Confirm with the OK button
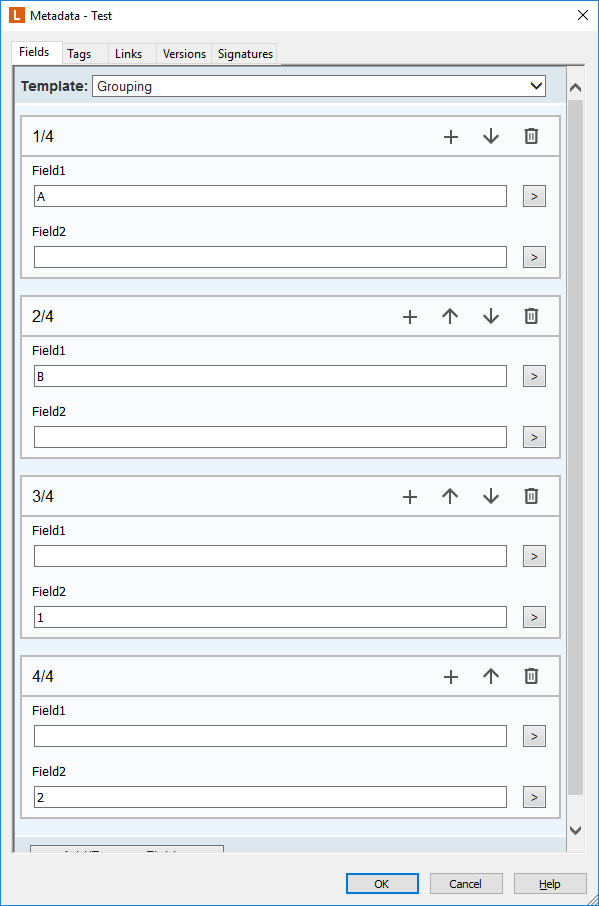This screenshot has width=599, height=906. 382,884
